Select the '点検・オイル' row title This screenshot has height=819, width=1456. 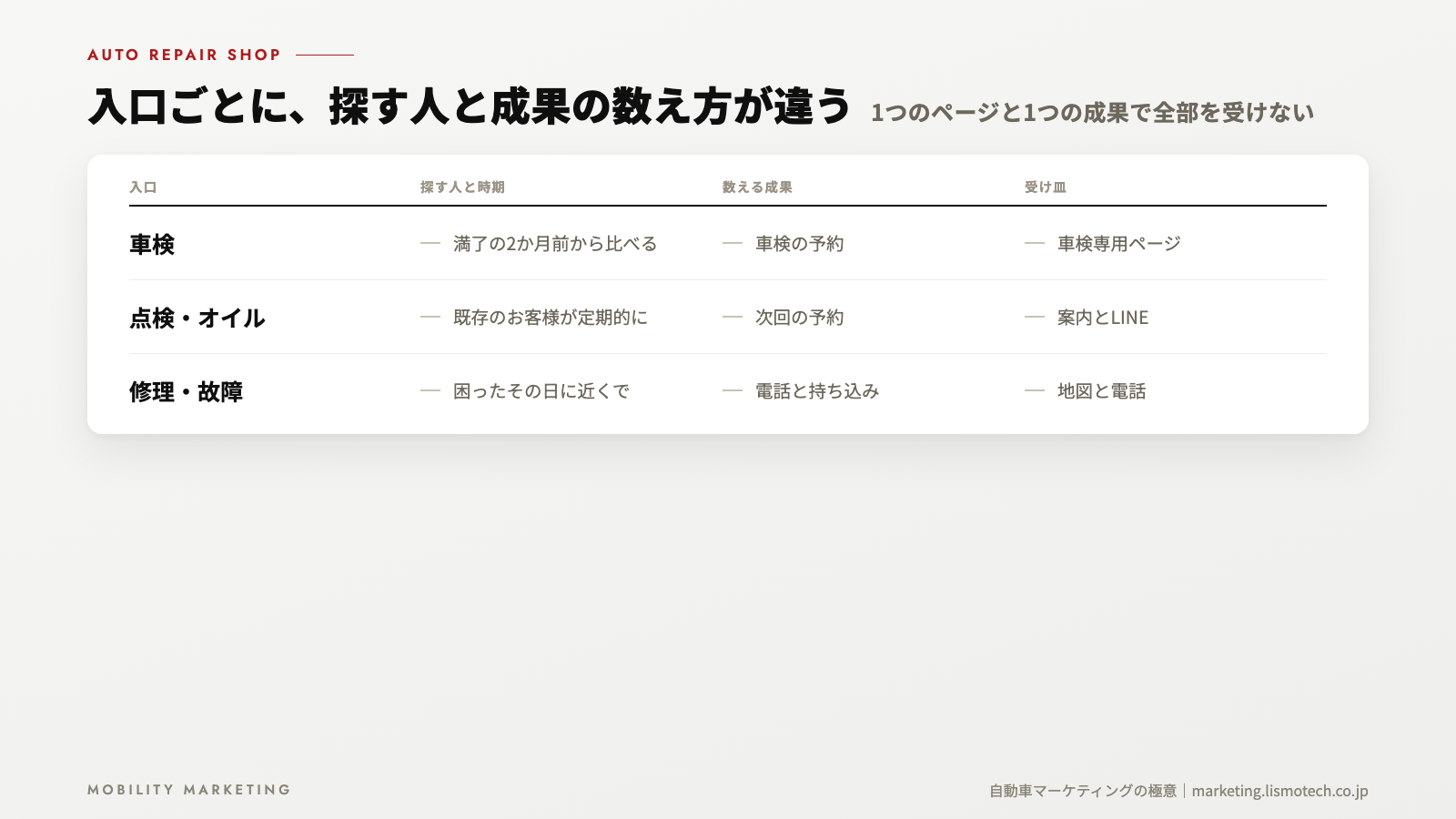(x=197, y=318)
